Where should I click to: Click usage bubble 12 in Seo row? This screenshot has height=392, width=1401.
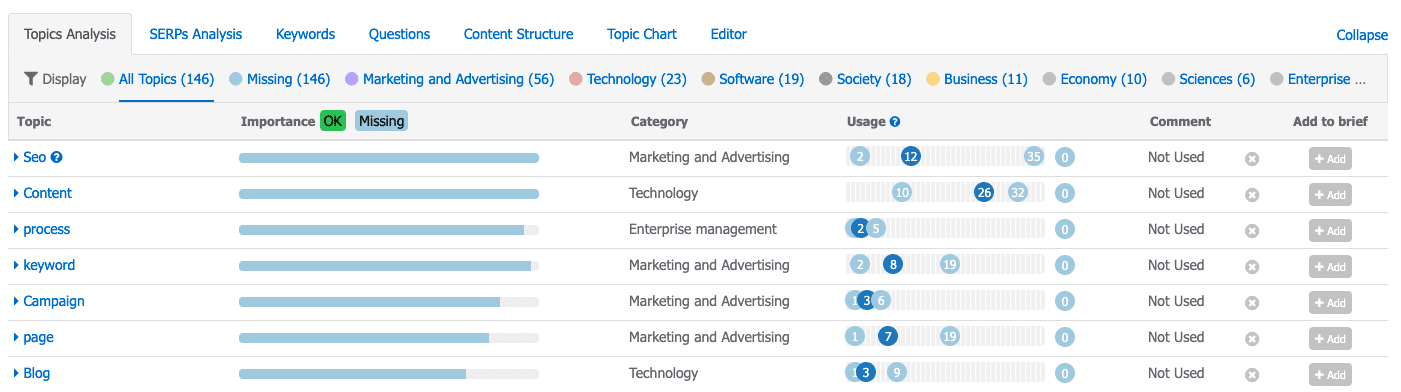[910, 157]
